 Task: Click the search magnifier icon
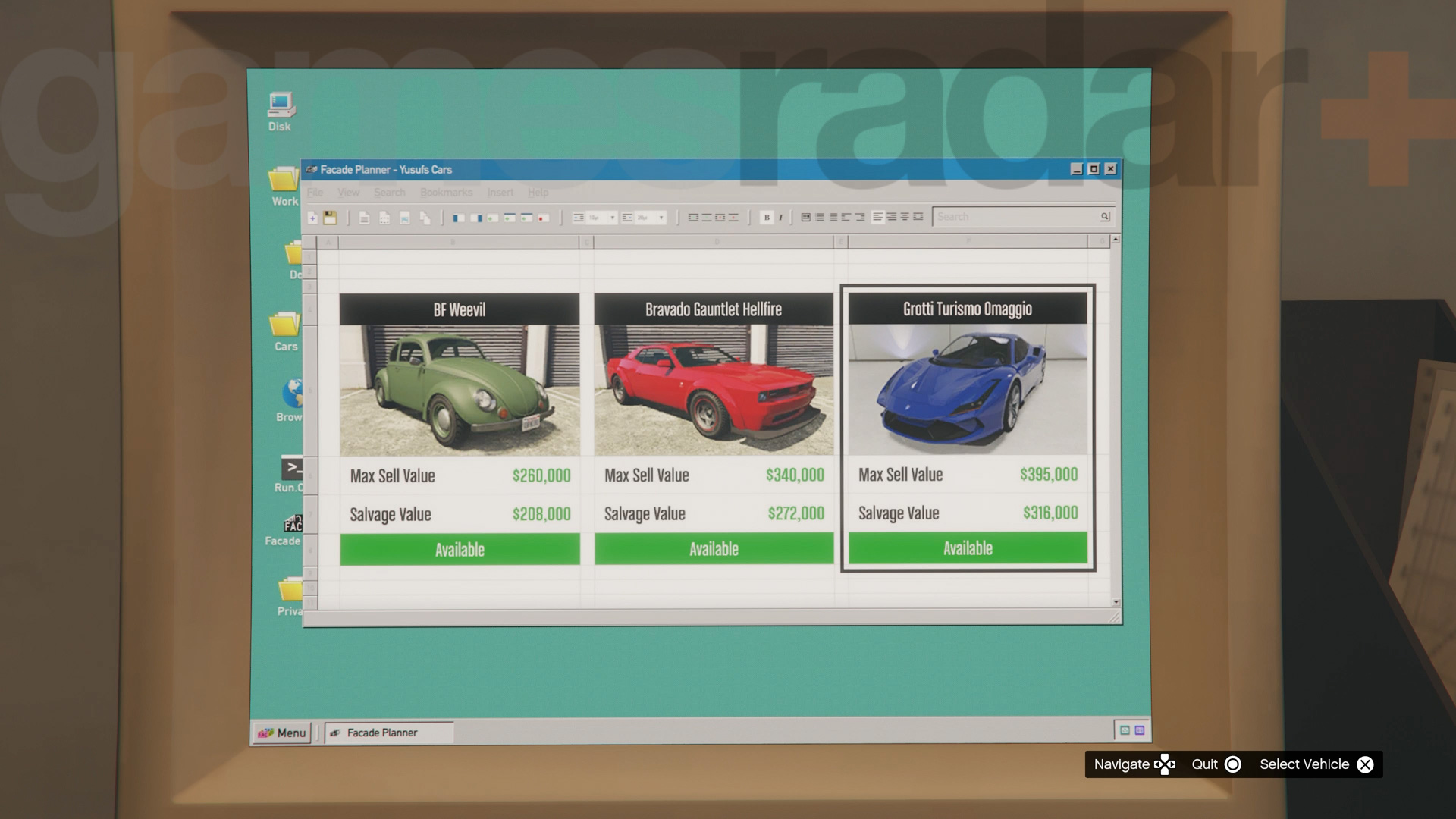point(1104,217)
